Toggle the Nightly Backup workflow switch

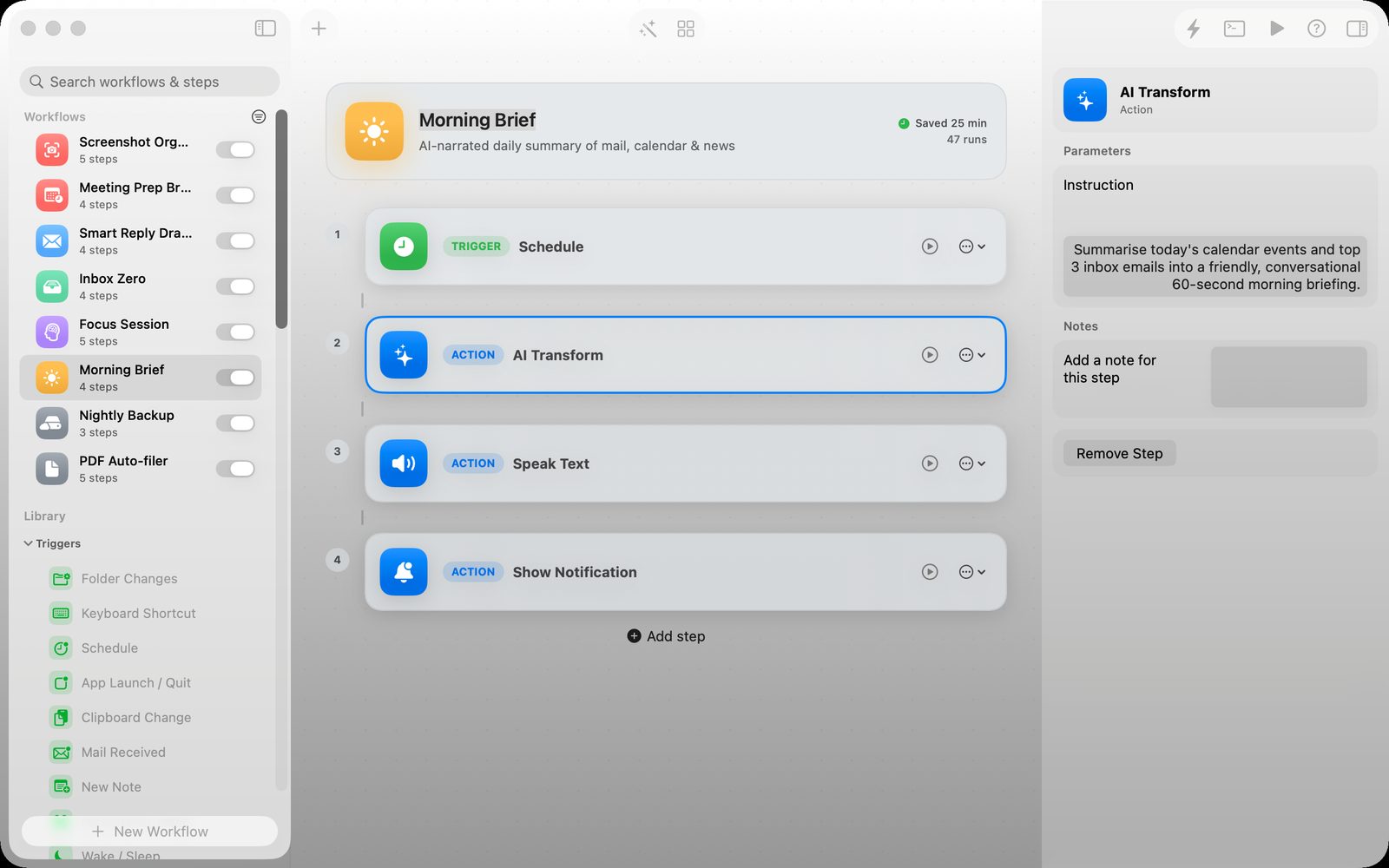click(235, 424)
